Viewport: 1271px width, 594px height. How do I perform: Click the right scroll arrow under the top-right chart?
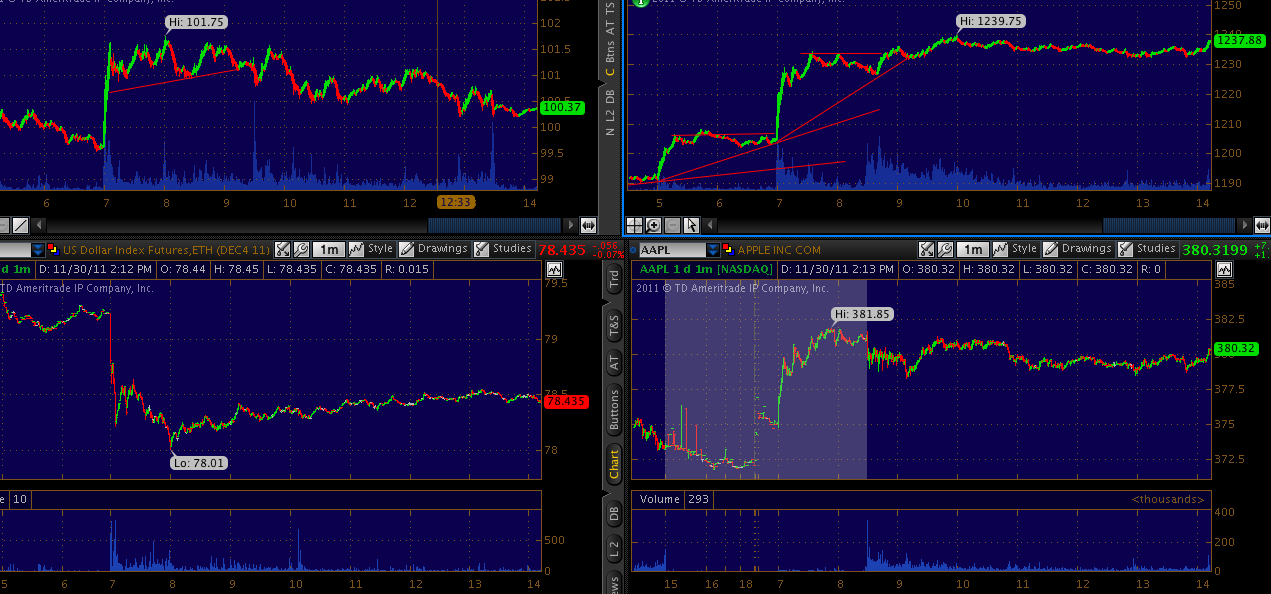pos(1244,226)
